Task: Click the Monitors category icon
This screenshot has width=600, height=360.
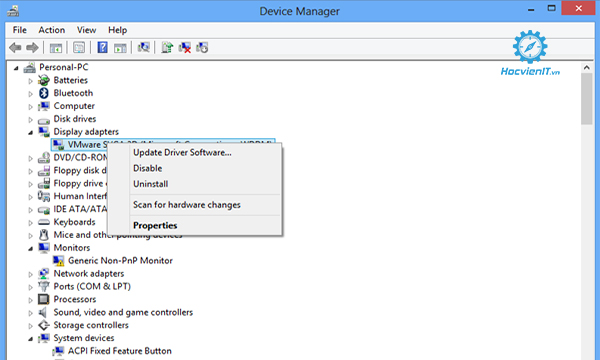Action: (44, 248)
